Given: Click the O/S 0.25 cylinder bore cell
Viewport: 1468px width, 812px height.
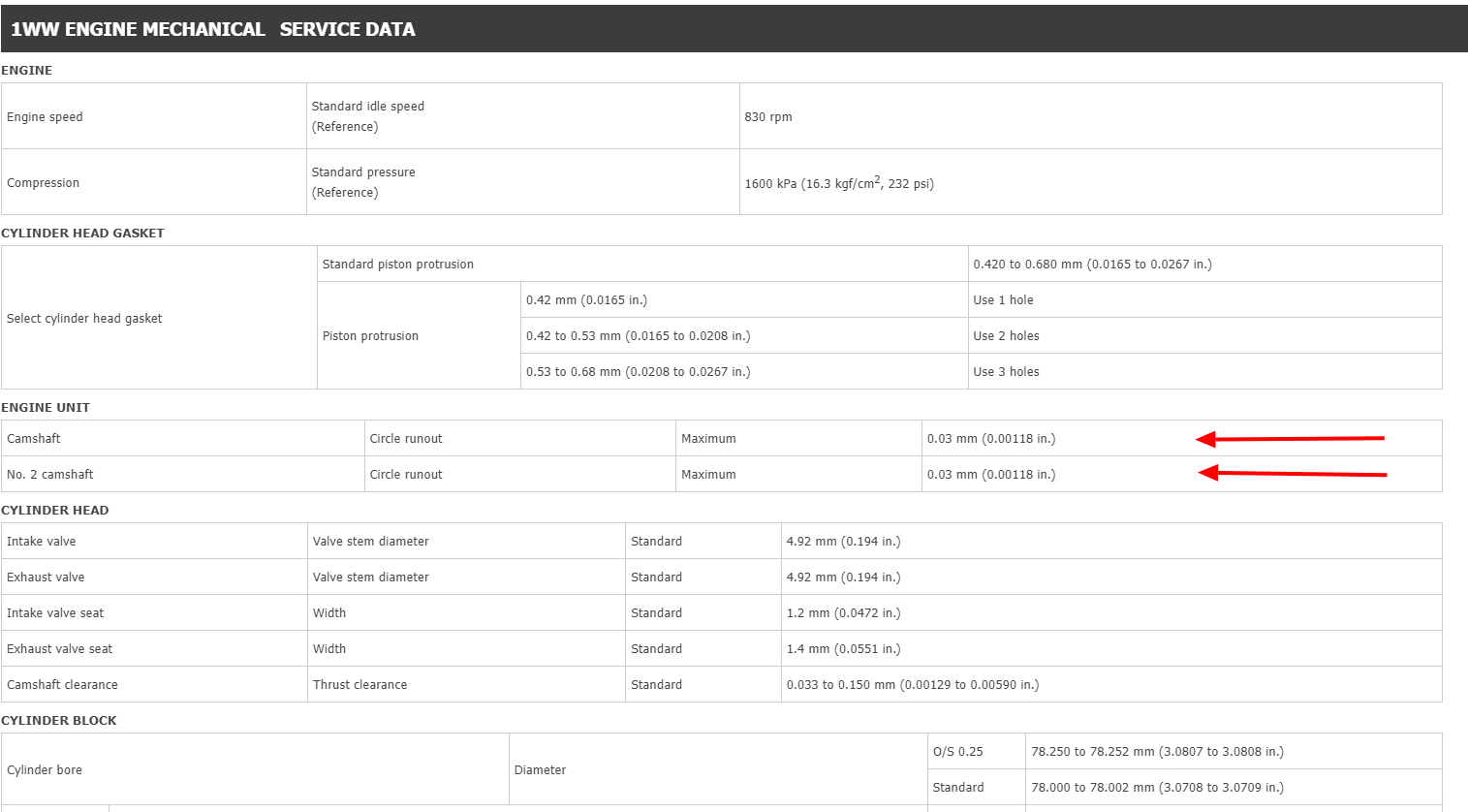Looking at the screenshot, I should tap(957, 752).
